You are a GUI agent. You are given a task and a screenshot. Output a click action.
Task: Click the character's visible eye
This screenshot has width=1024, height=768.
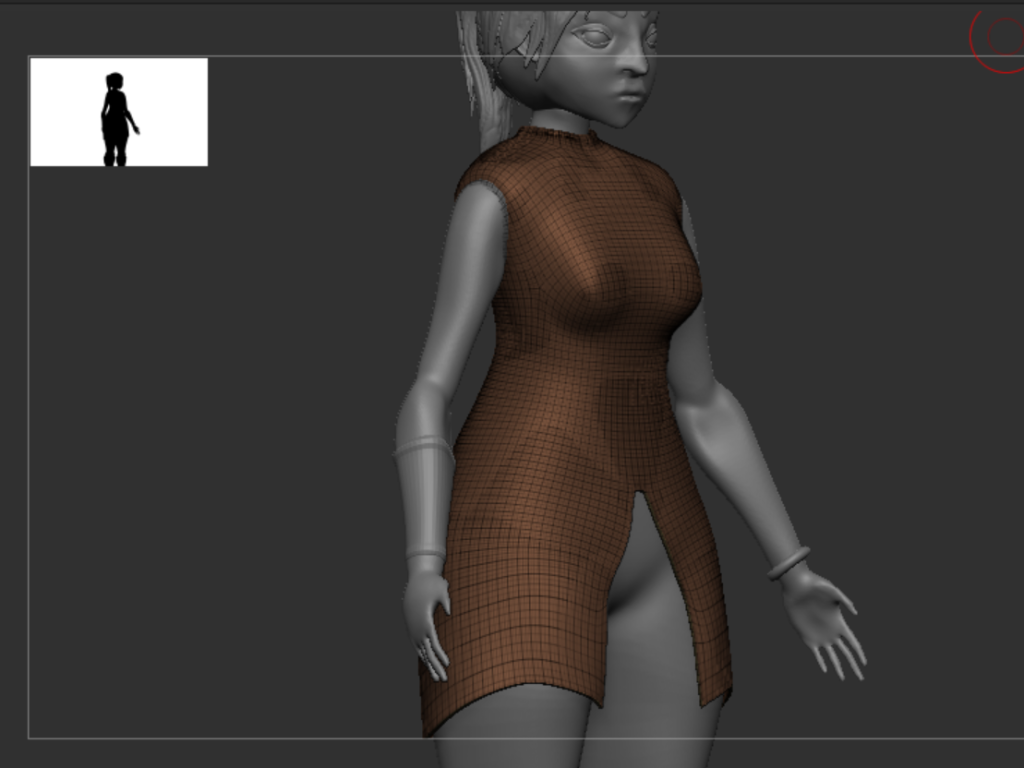click(593, 38)
